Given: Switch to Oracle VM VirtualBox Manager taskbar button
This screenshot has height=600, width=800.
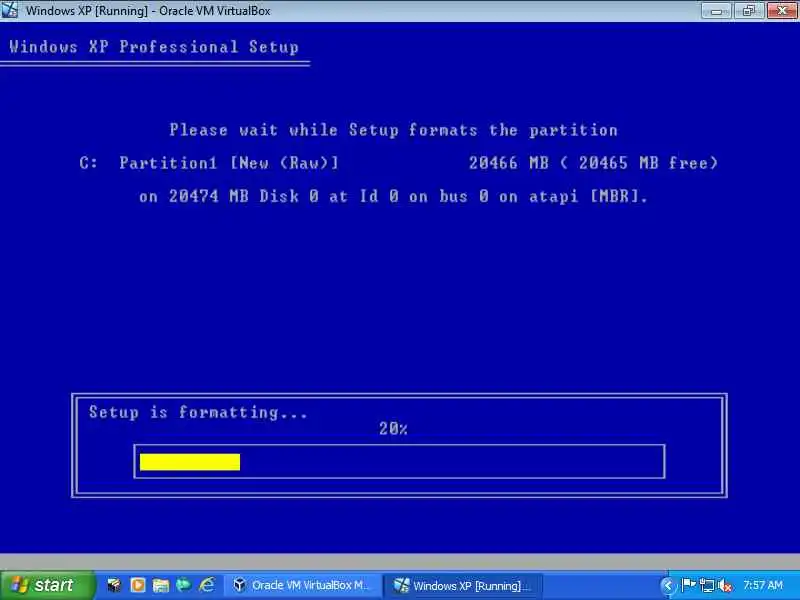Looking at the screenshot, I should click(303, 585).
